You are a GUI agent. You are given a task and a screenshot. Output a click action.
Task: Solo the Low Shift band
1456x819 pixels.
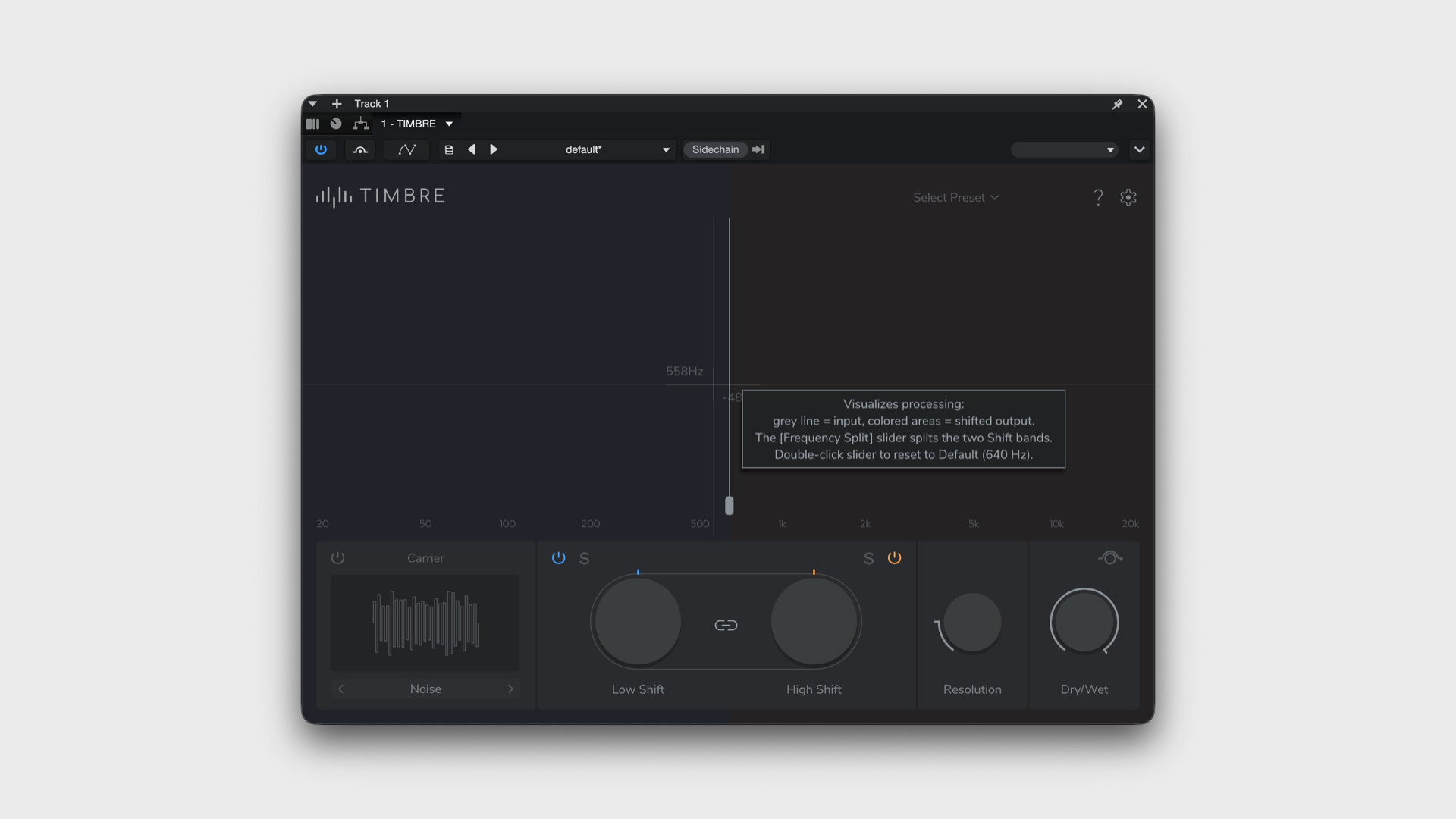click(x=585, y=559)
